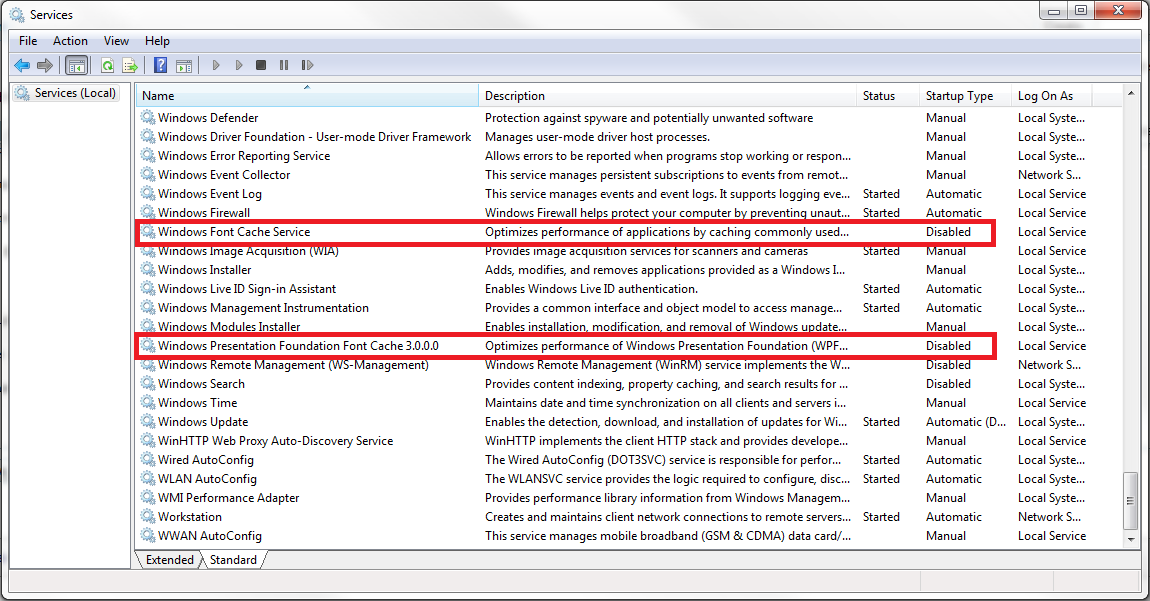The height and width of the screenshot is (601, 1150).
Task: Click the Export List toolbar icon
Action: pos(129,65)
